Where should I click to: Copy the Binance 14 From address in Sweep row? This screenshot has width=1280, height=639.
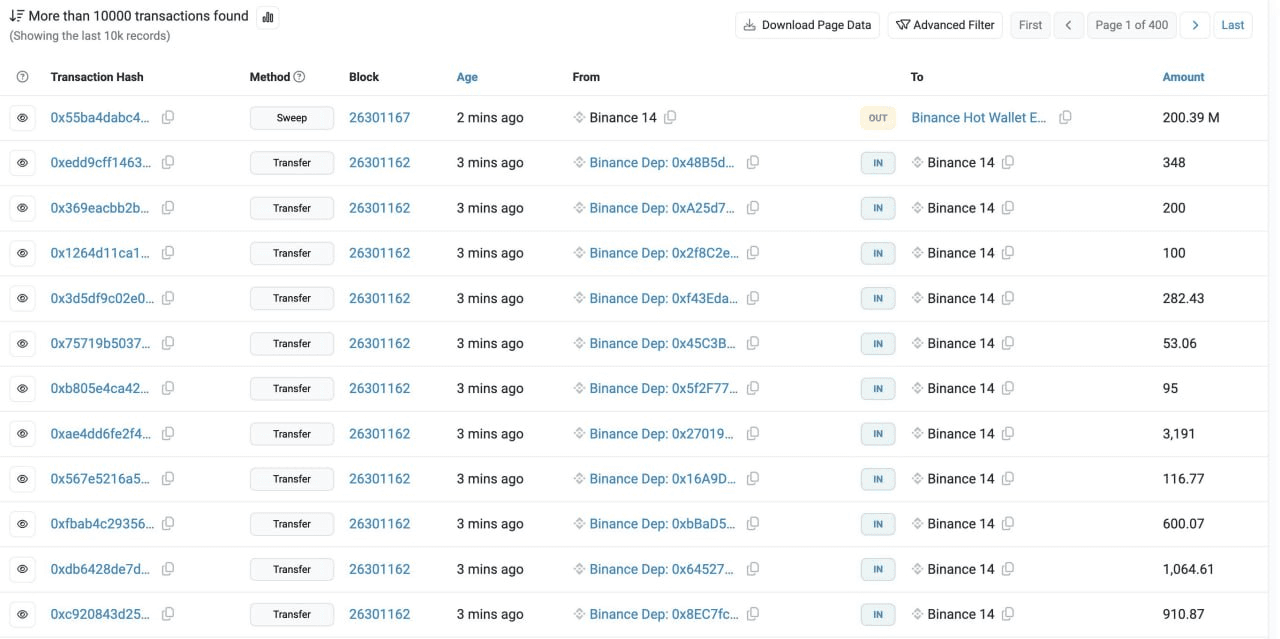click(670, 118)
